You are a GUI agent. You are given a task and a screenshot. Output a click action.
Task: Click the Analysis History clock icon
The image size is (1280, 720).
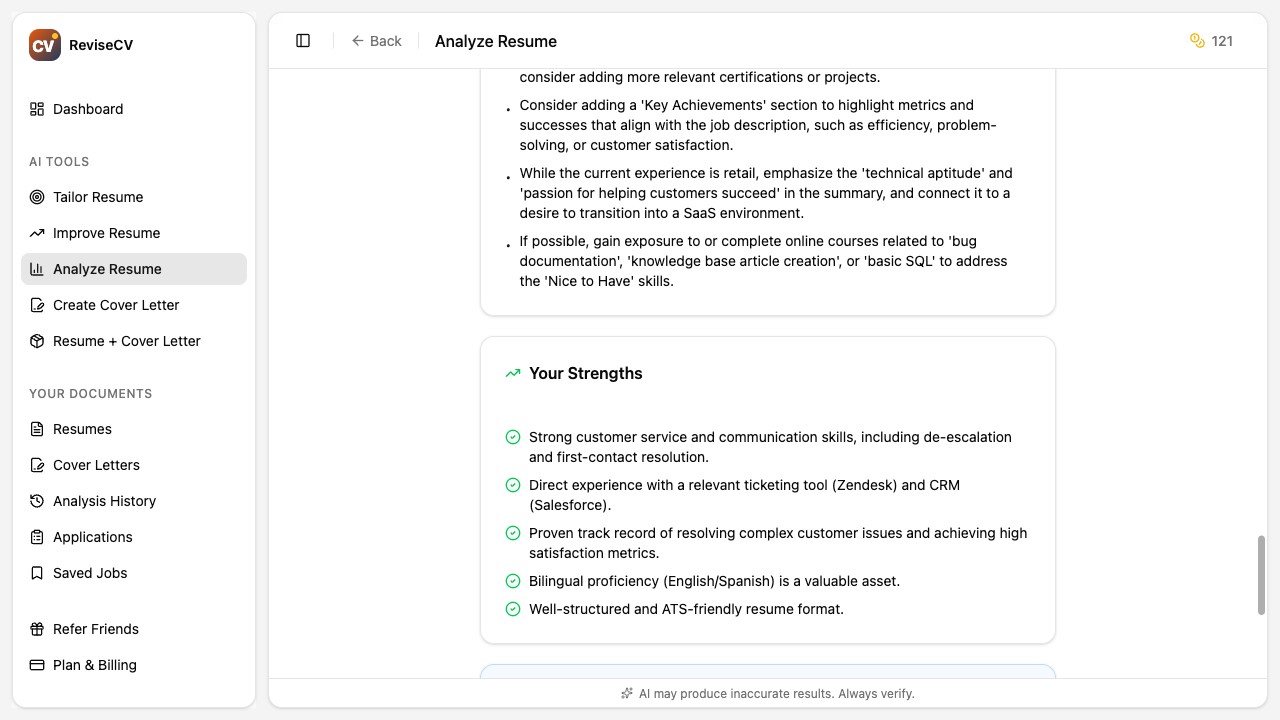[37, 501]
